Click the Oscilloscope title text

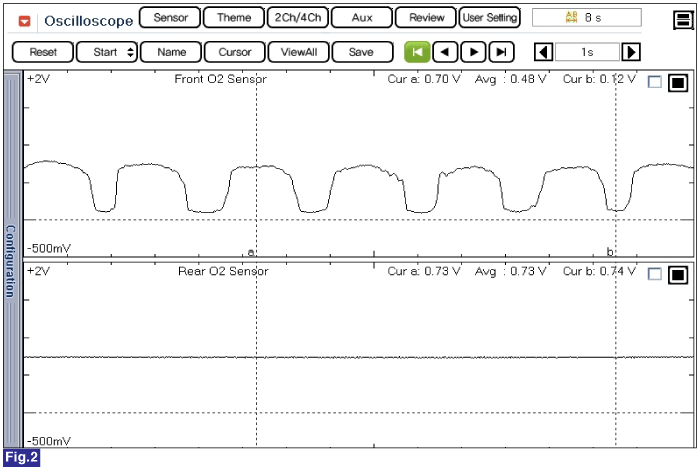point(88,21)
